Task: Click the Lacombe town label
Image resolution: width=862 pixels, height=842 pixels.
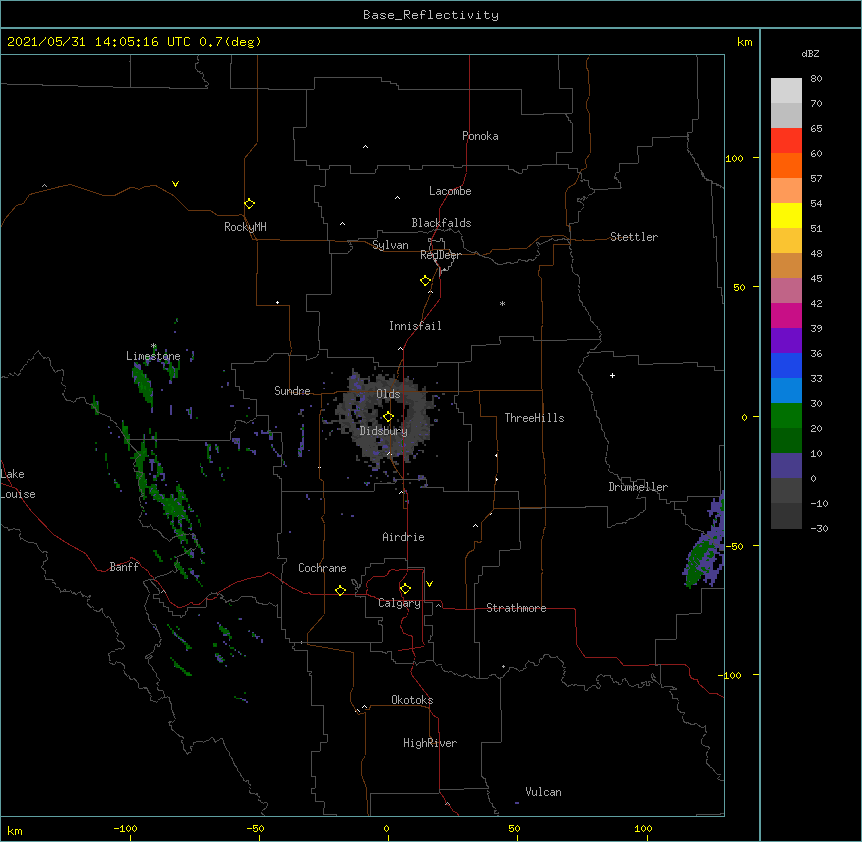Action: tap(450, 191)
